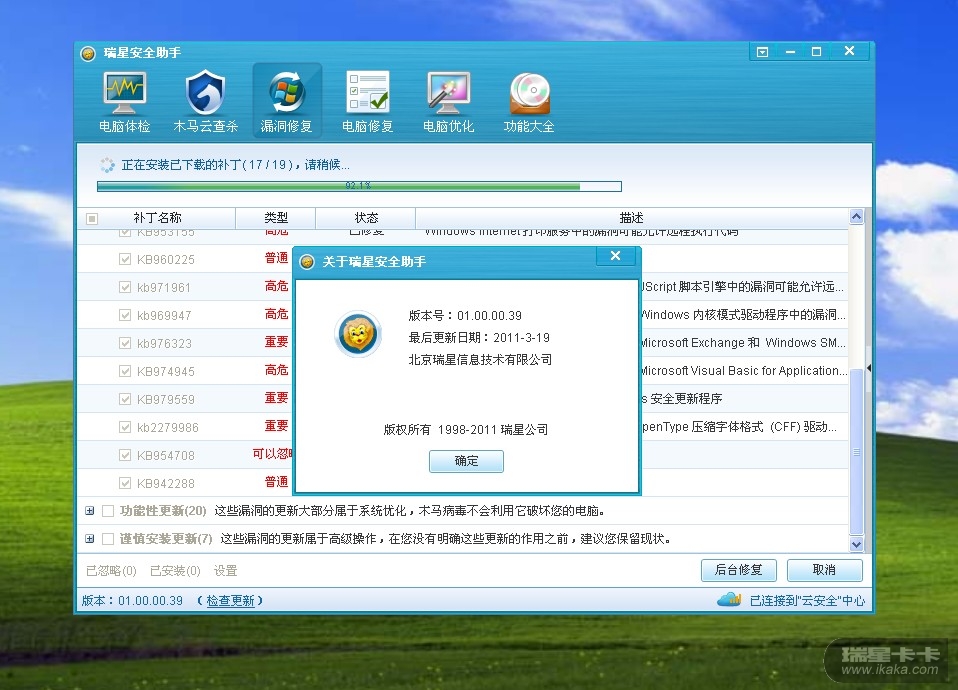
Task: Toggle checkbox for patch KB979559
Action: pos(125,399)
